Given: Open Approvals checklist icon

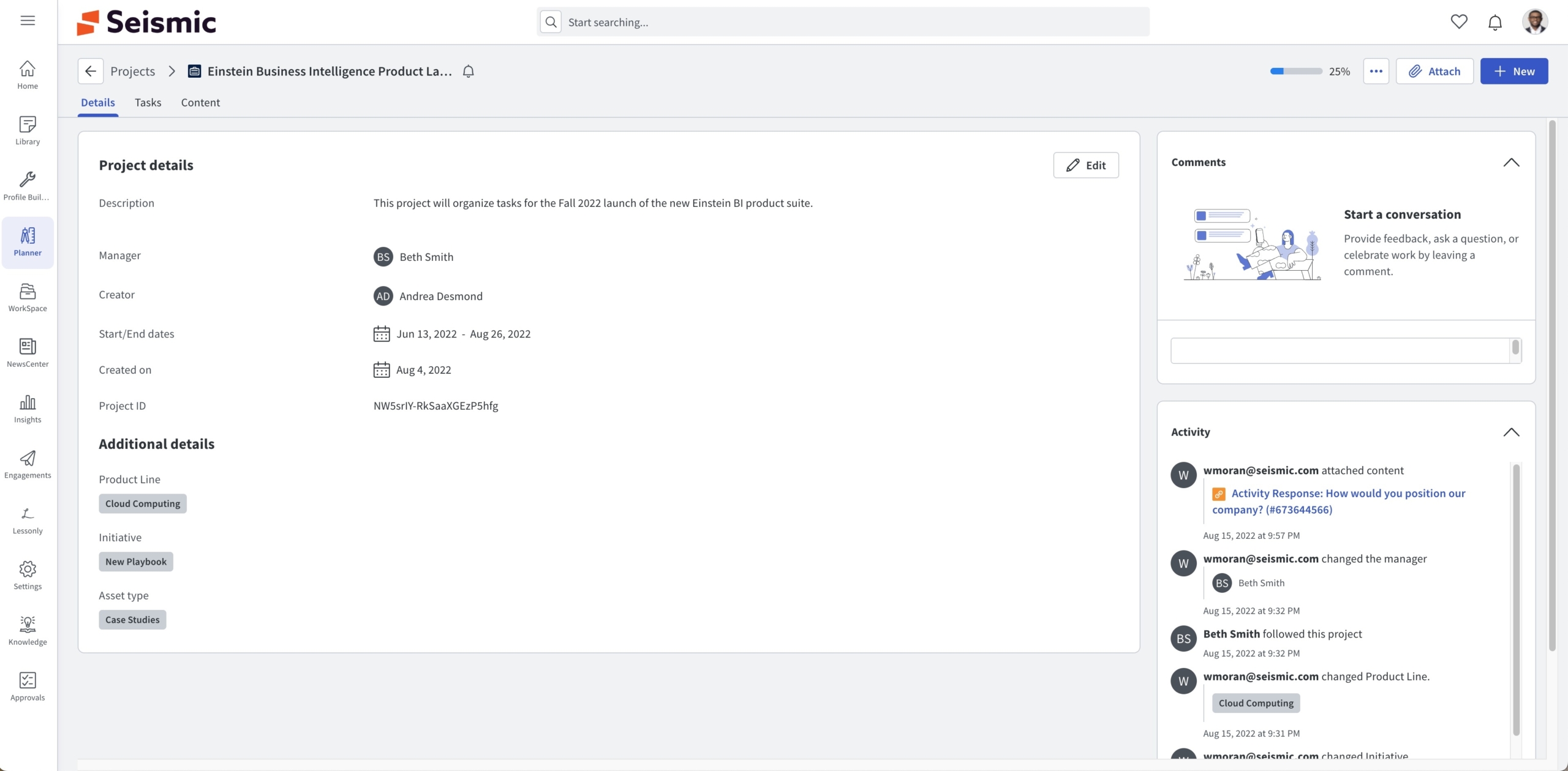Looking at the screenshot, I should [28, 686].
